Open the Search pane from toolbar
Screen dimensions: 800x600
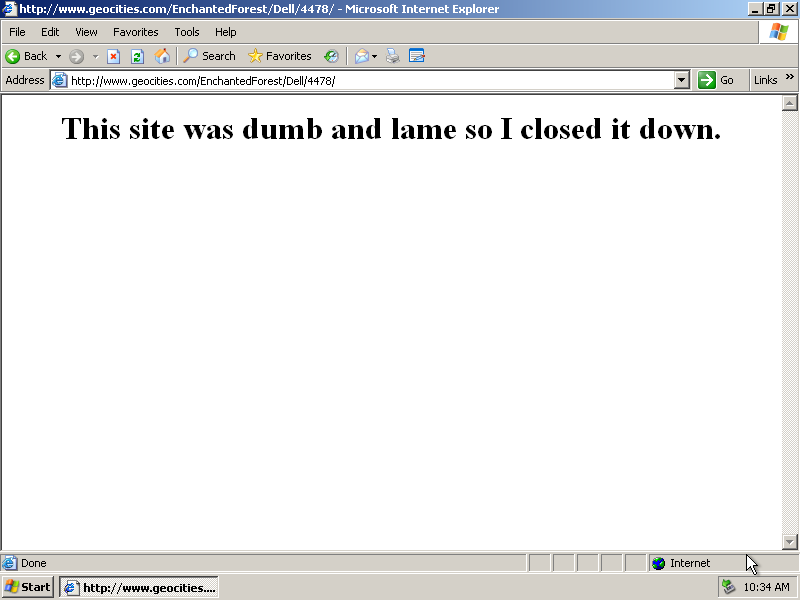[x=209, y=56]
